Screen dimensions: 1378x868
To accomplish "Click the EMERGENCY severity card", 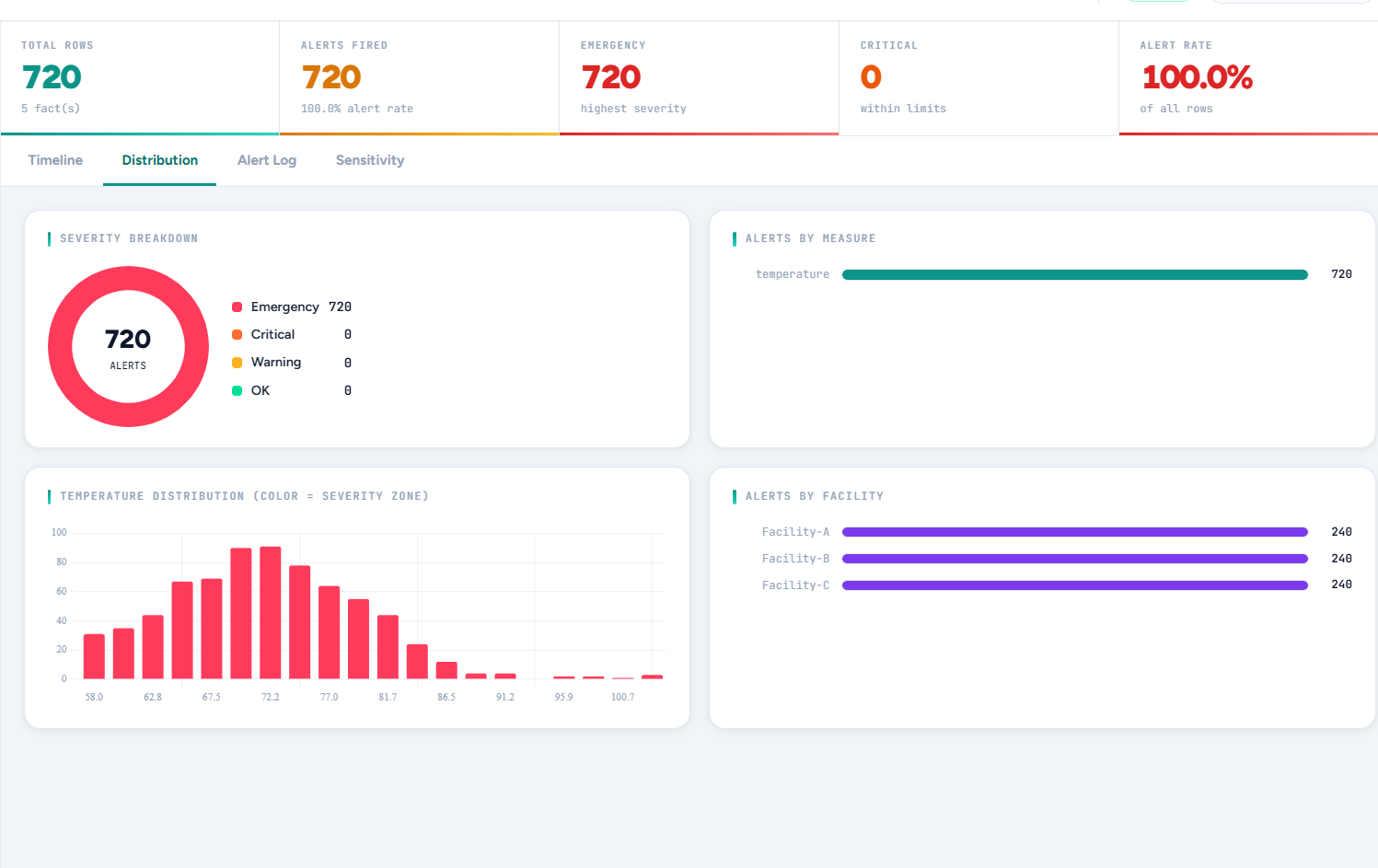I will tap(699, 77).
